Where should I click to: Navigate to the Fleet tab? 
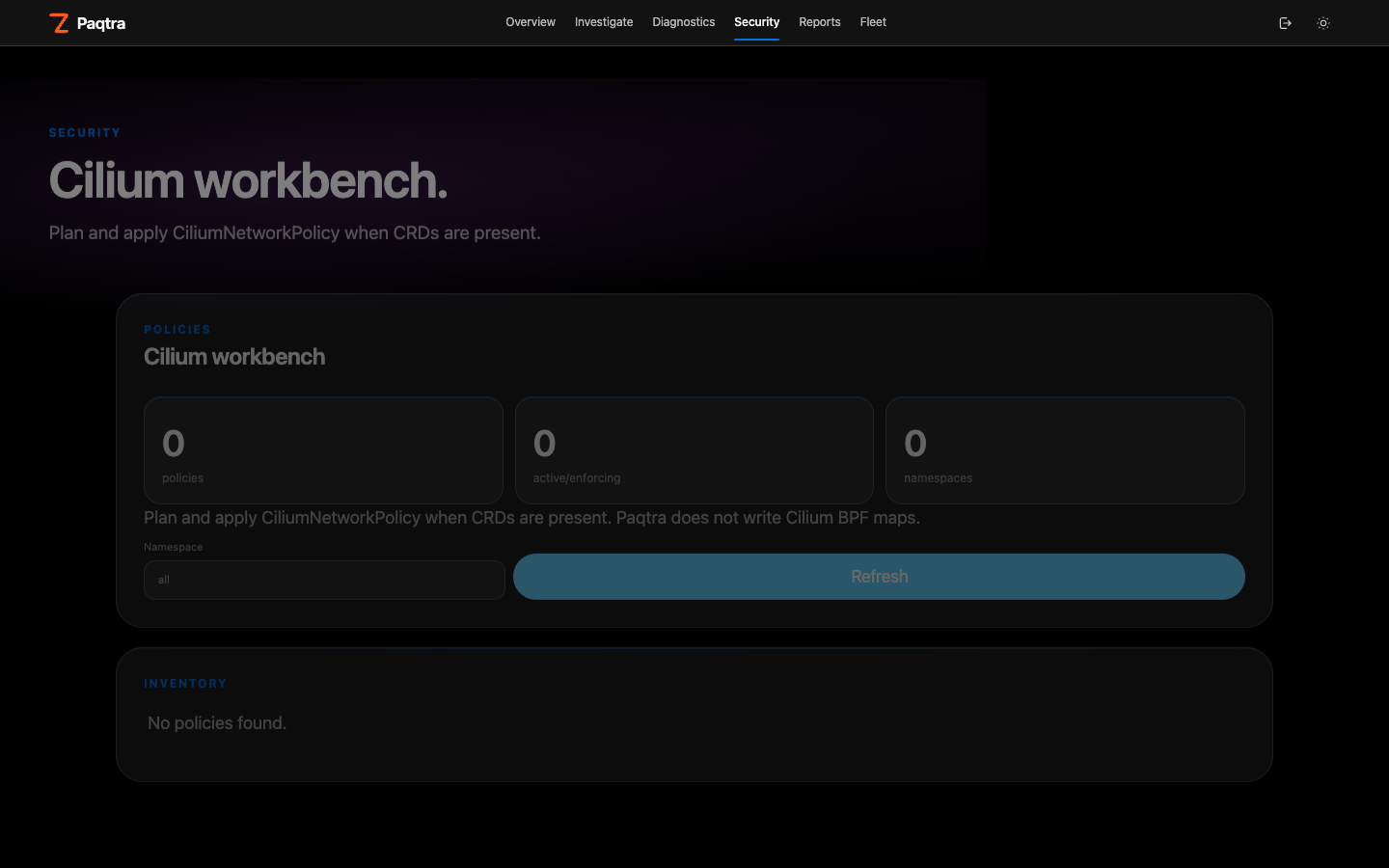tap(873, 22)
